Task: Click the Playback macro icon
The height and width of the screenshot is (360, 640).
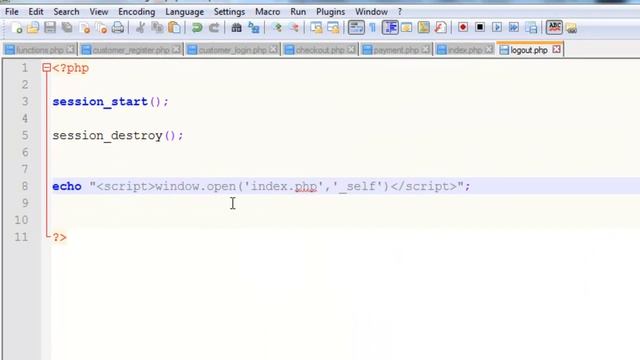Action: coord(497,27)
